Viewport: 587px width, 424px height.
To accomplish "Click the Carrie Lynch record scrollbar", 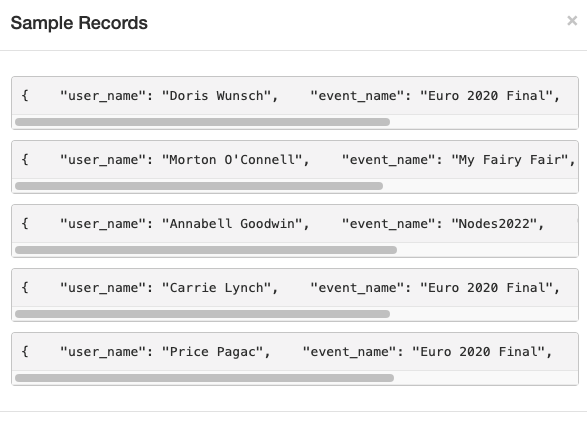I will click(x=203, y=314).
